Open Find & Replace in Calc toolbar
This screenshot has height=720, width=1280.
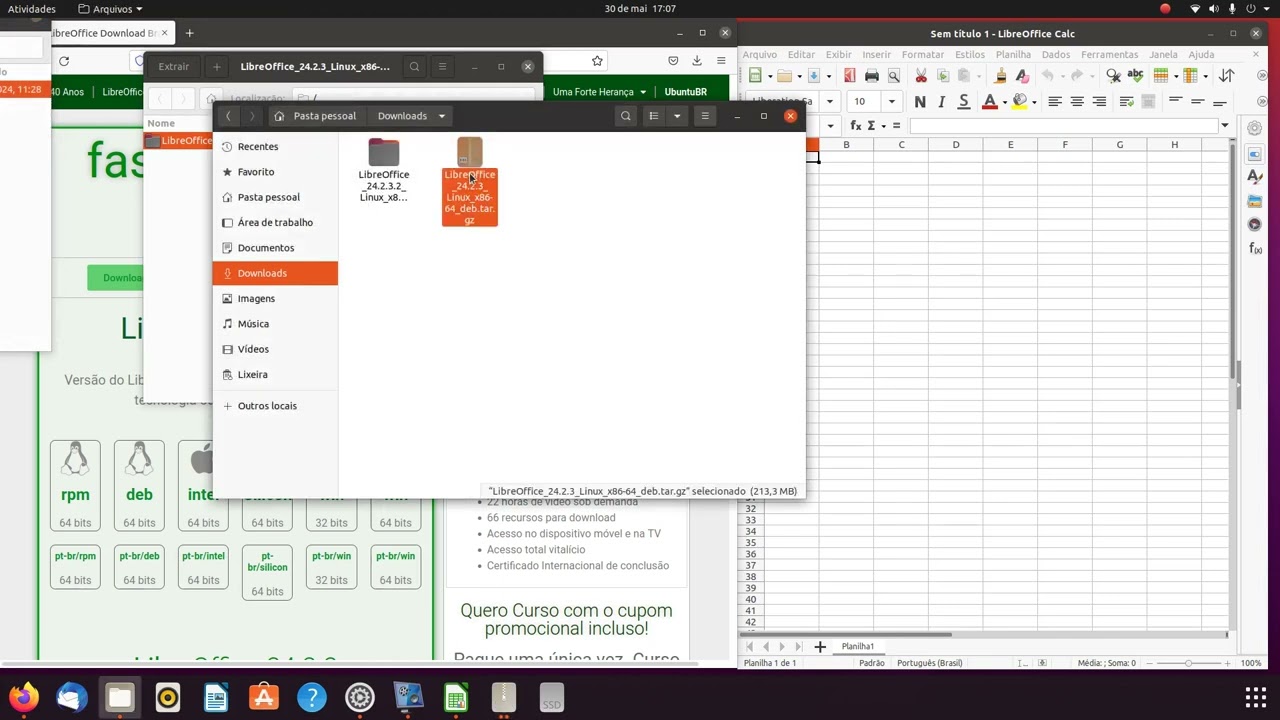pos(1113,75)
